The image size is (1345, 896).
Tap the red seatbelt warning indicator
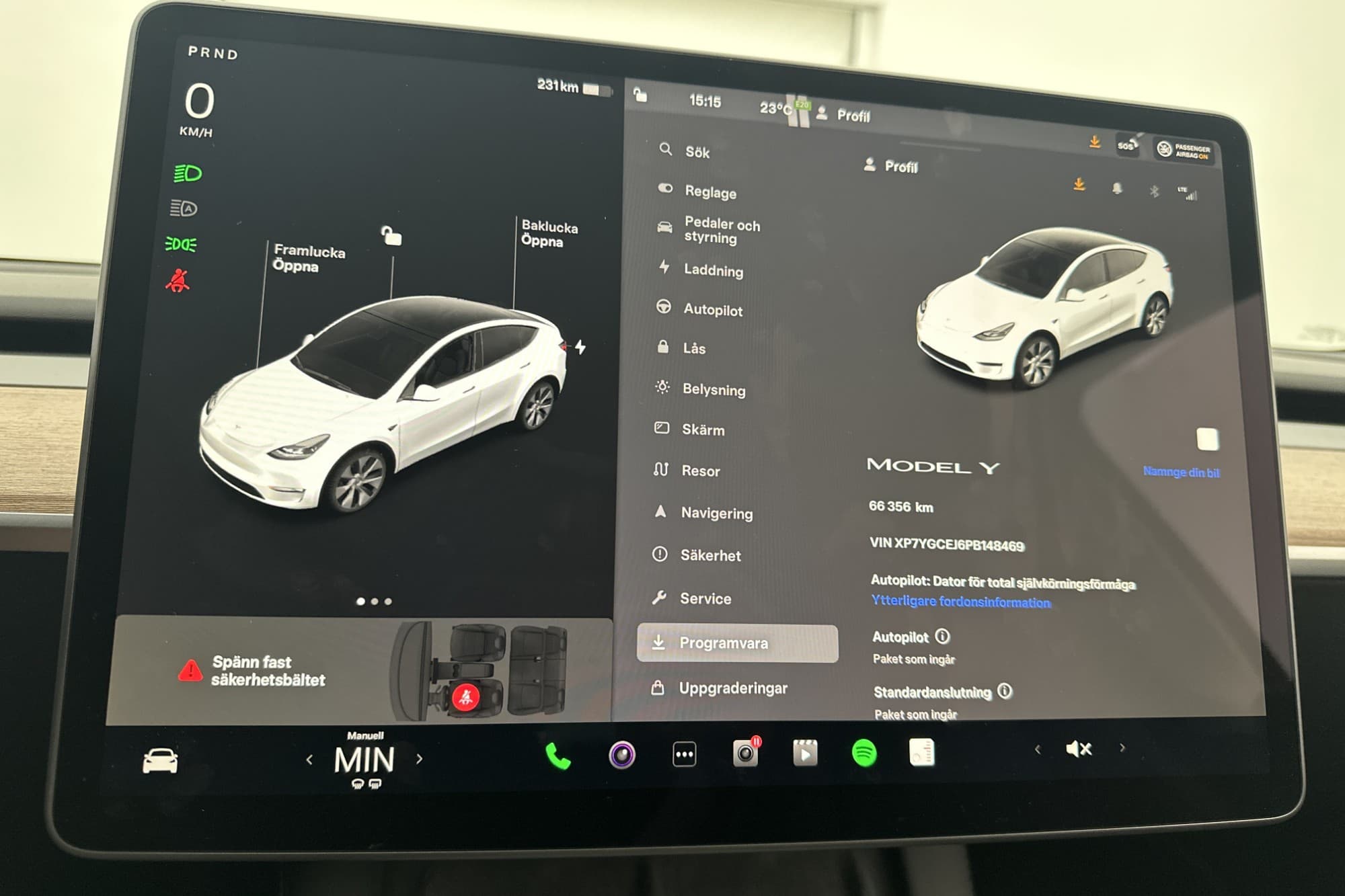pos(178,280)
